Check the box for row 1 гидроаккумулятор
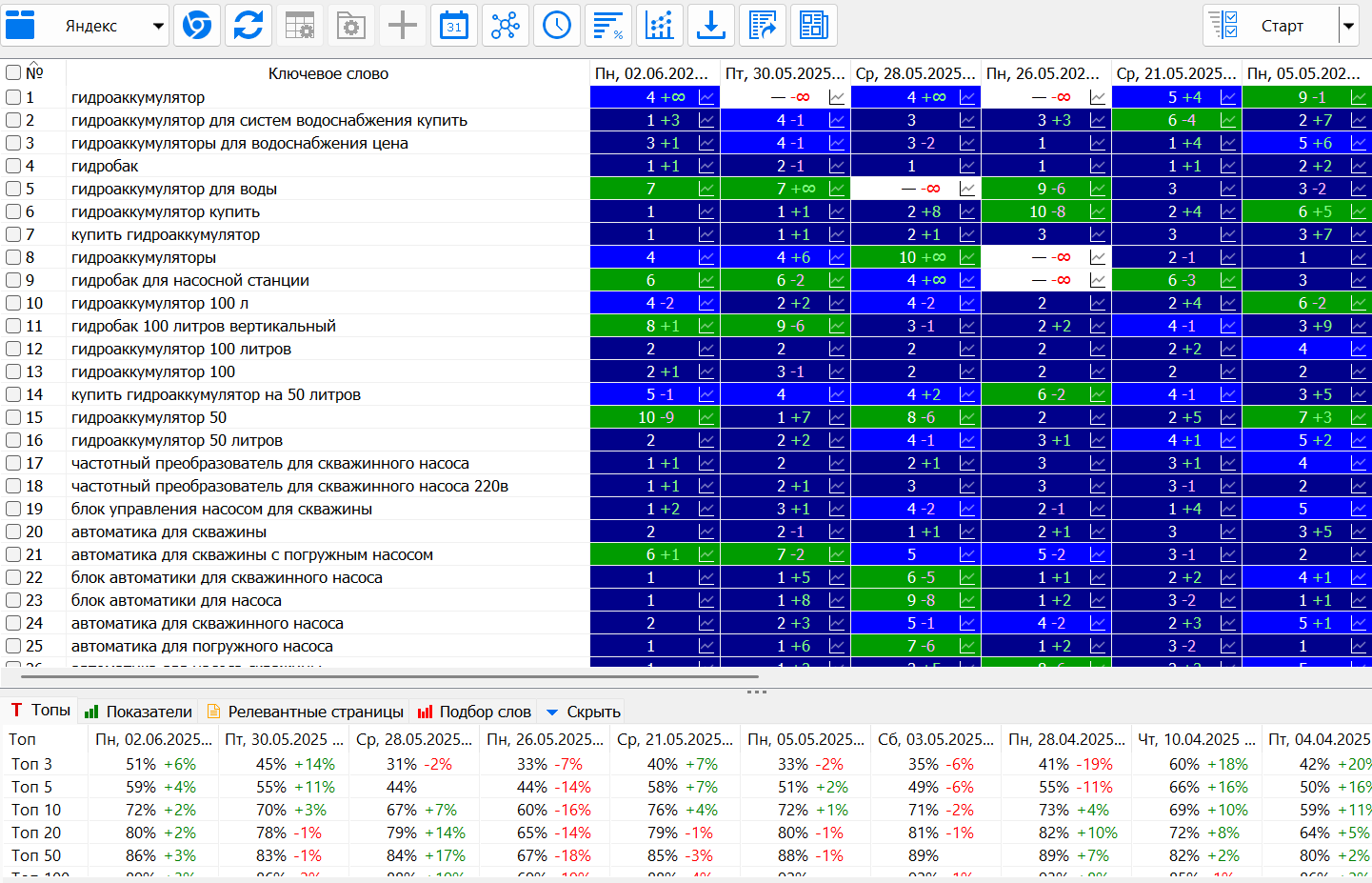1372x883 pixels. click(13, 97)
